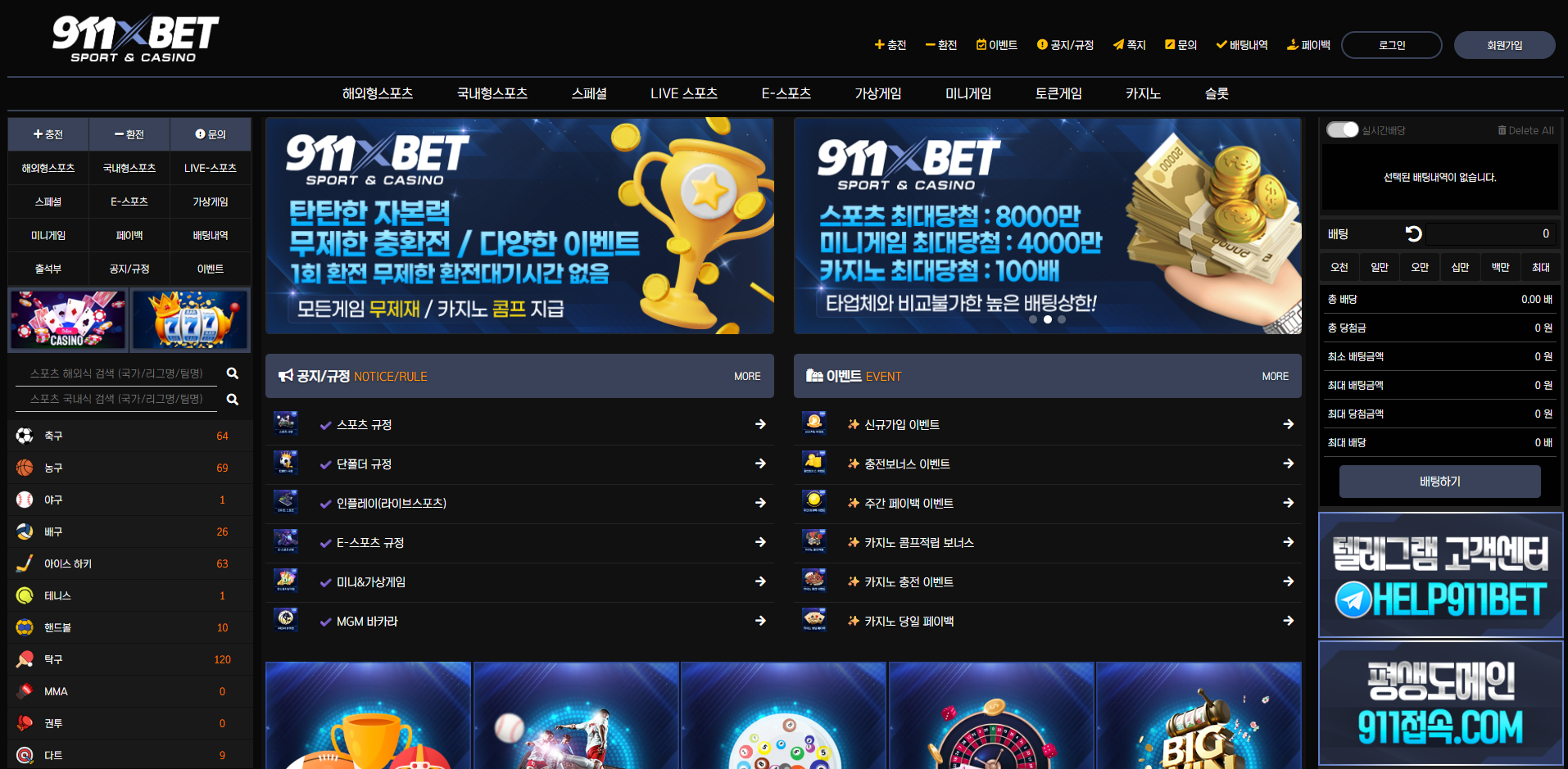
Task: Expand the 신규가입 이벤트 arrow
Action: [1288, 424]
